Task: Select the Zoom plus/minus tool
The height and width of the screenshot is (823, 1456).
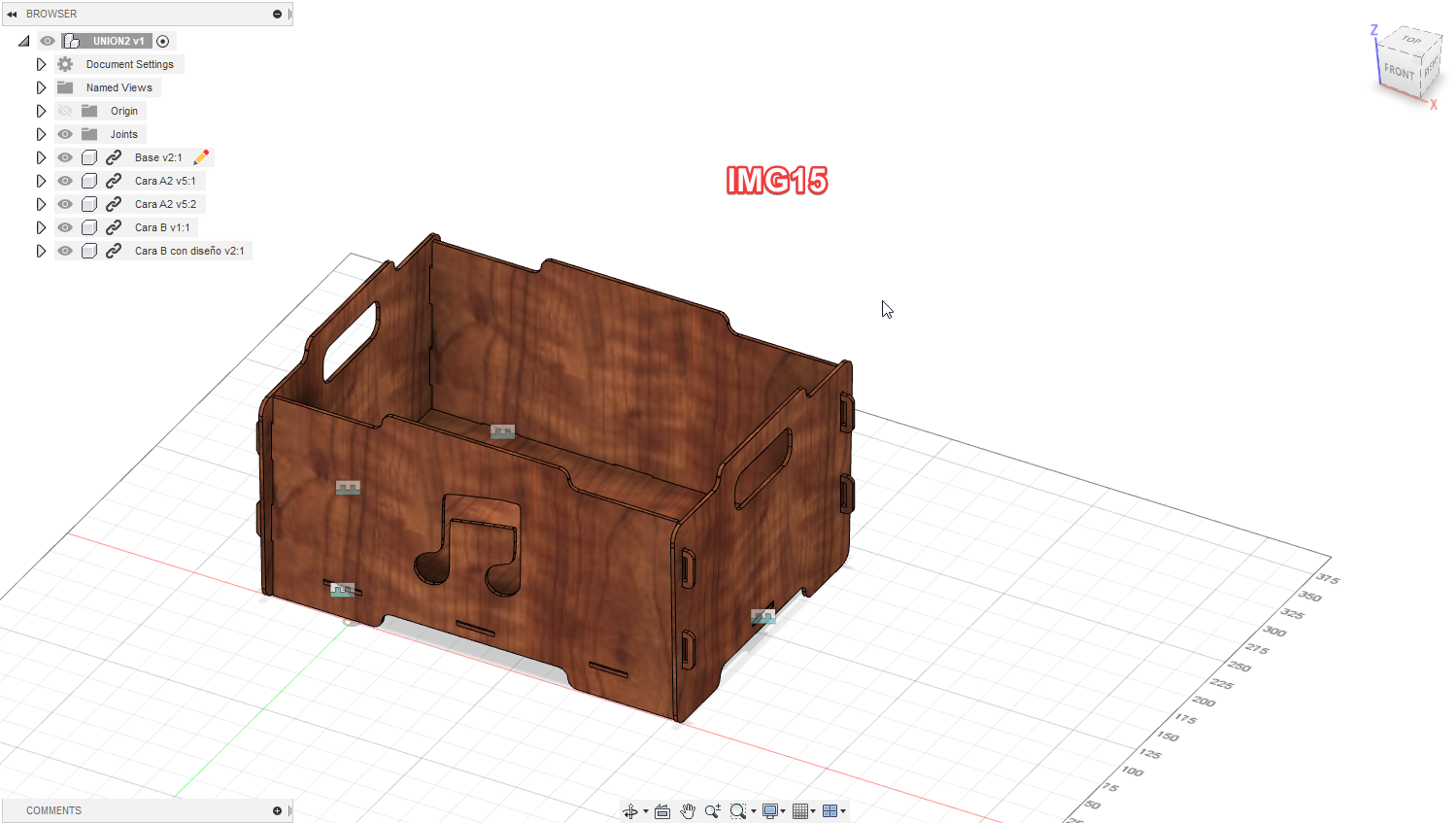Action: (713, 811)
